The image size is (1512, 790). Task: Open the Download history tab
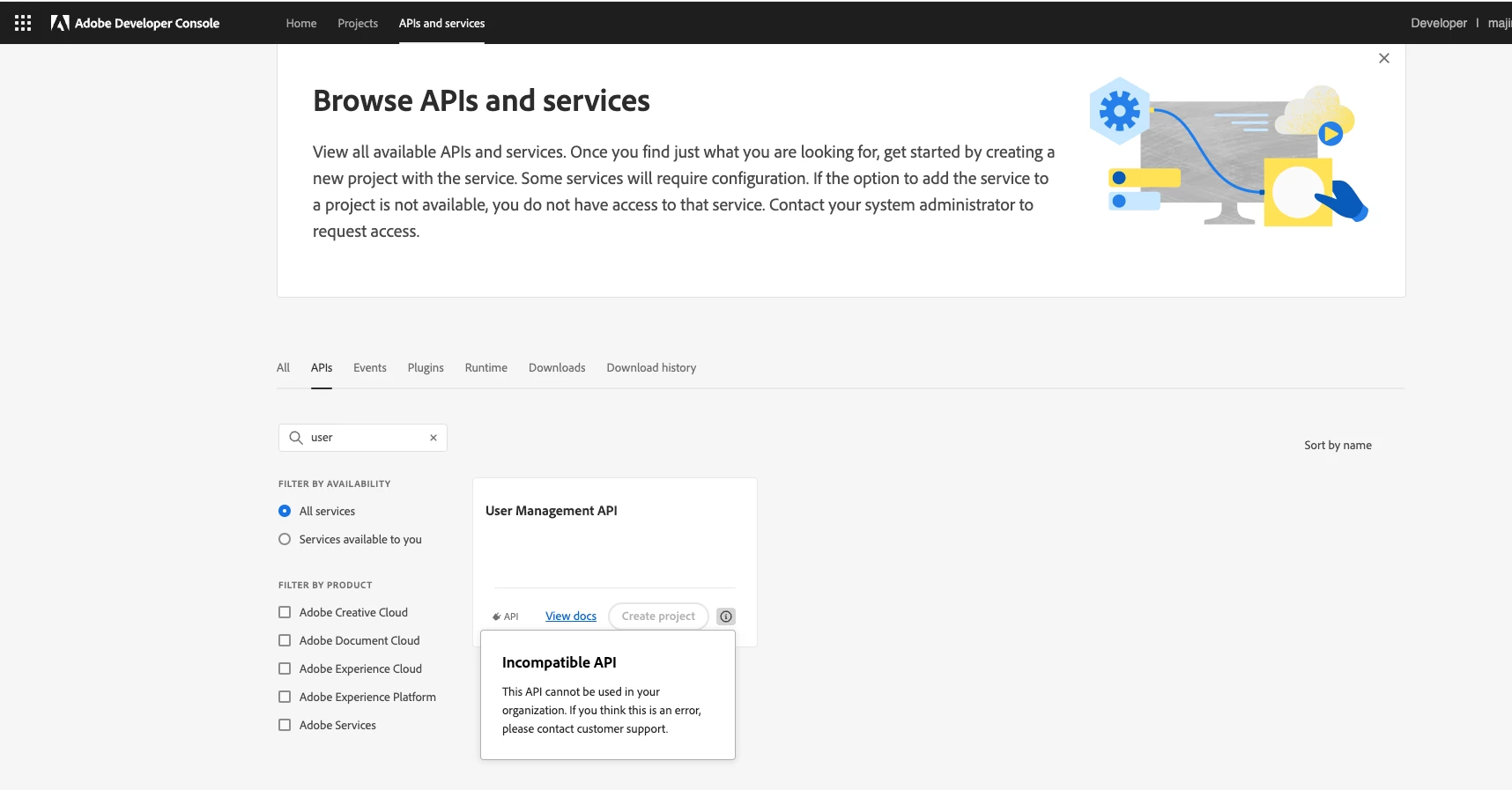tap(651, 368)
